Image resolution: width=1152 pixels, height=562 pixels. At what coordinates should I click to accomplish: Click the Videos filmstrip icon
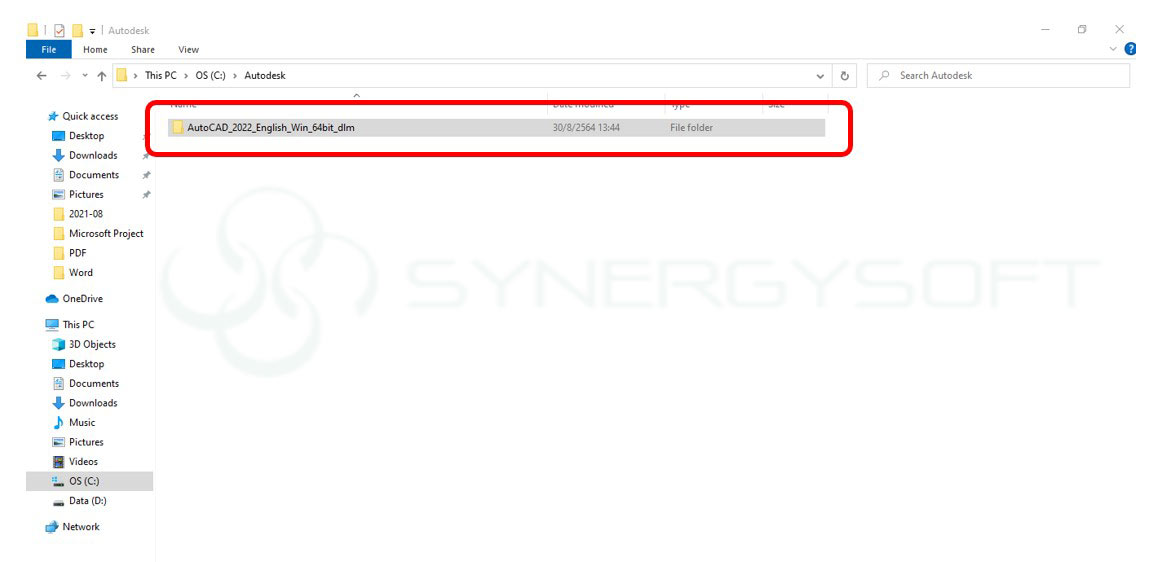click(59, 462)
